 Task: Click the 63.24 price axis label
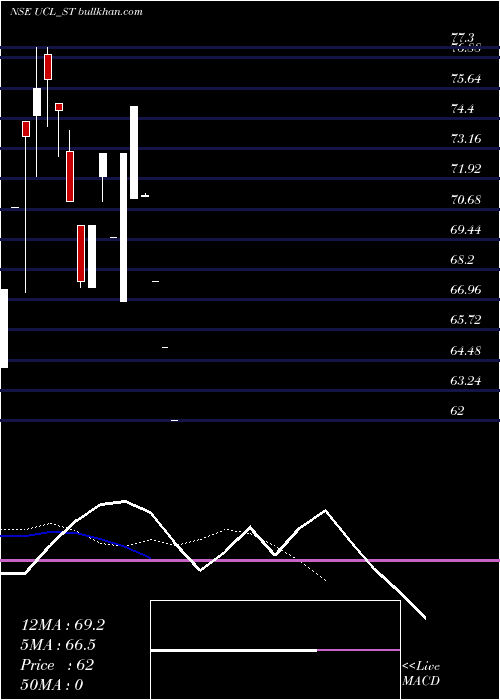[x=466, y=381]
